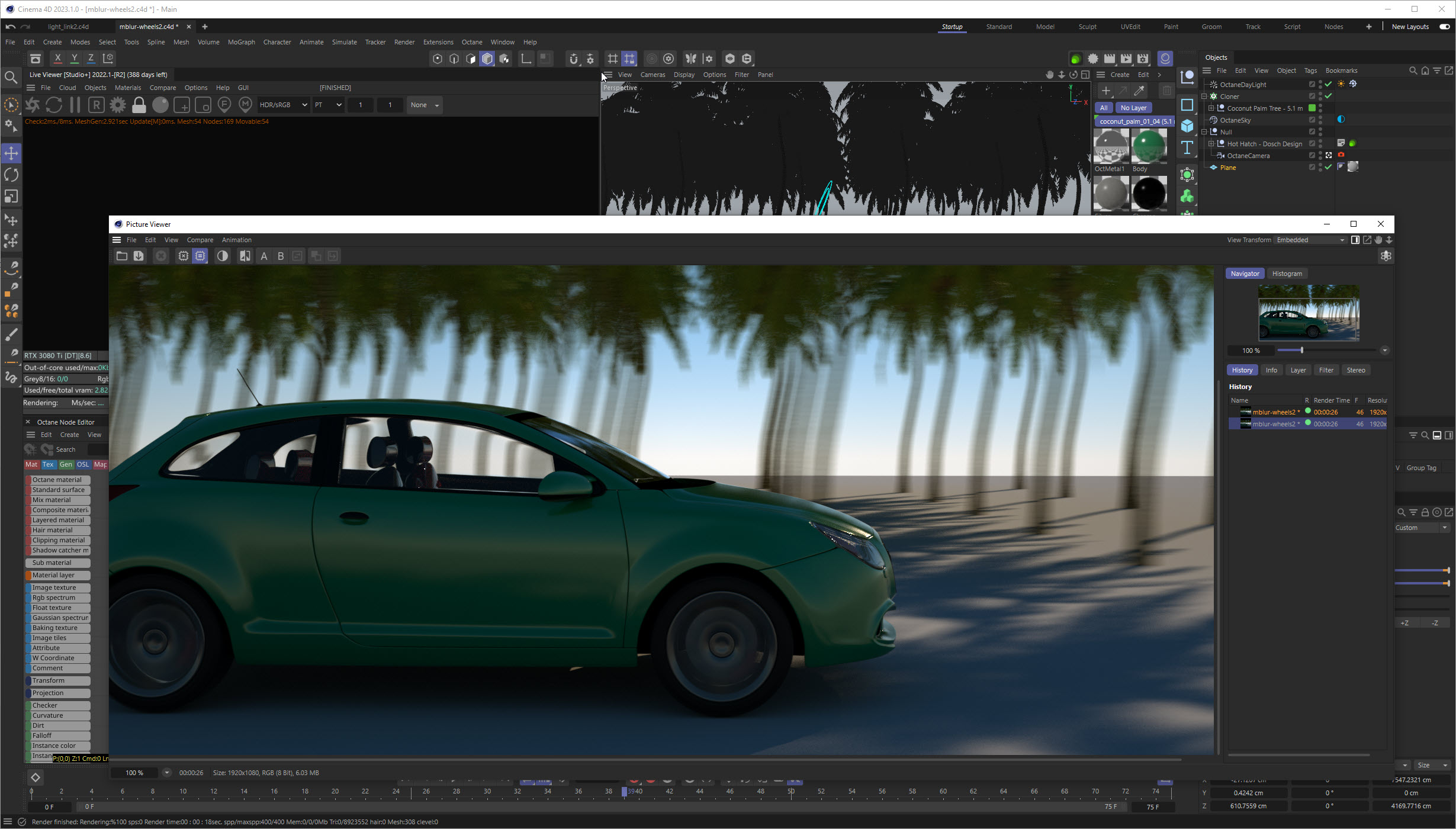The height and width of the screenshot is (829, 1456).
Task: Switch to the Histogram tab
Action: coord(1287,274)
